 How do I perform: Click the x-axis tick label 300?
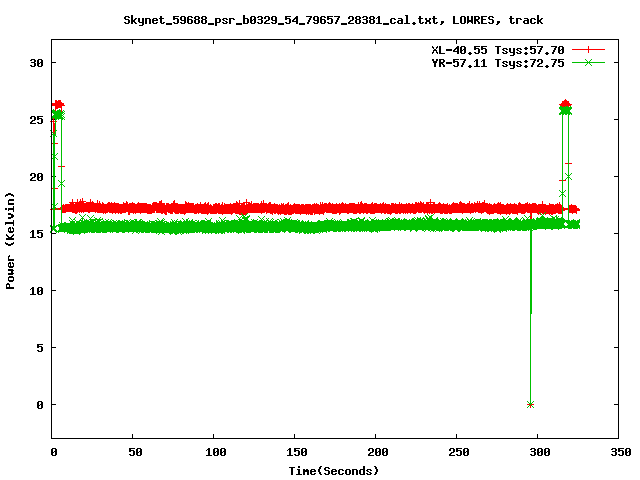540,452
